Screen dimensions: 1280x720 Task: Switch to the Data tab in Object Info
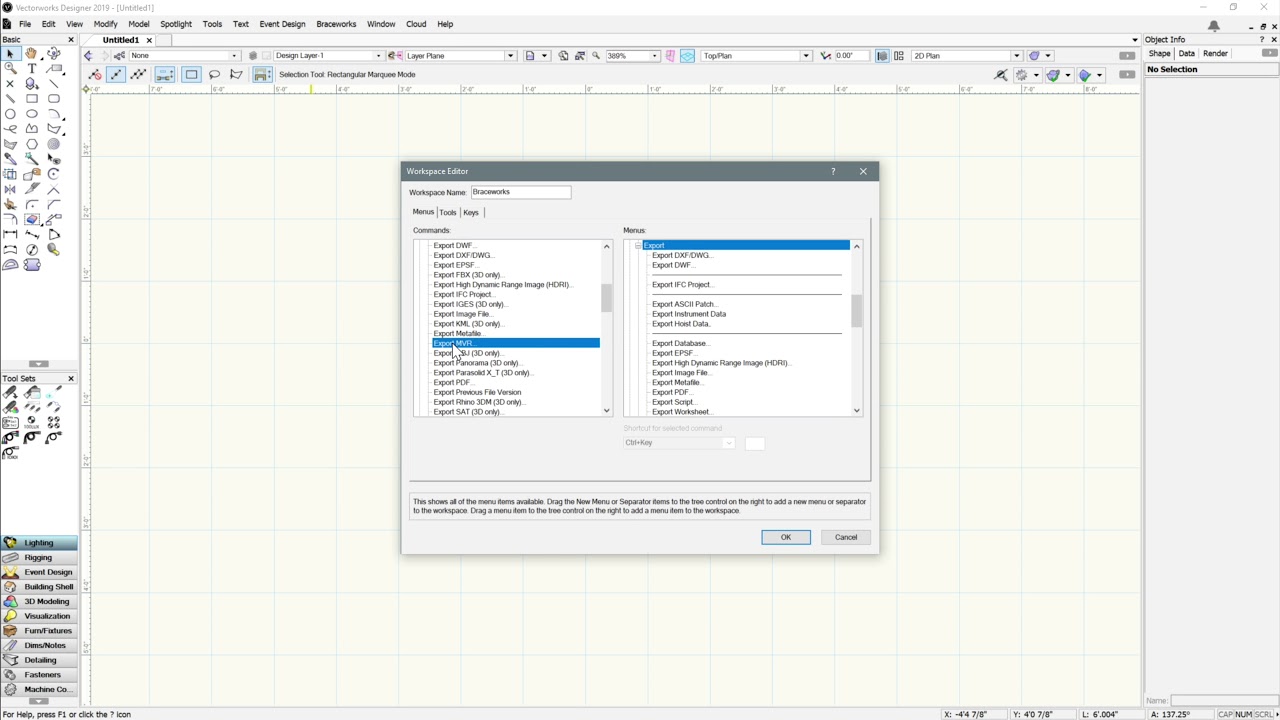(x=1186, y=54)
